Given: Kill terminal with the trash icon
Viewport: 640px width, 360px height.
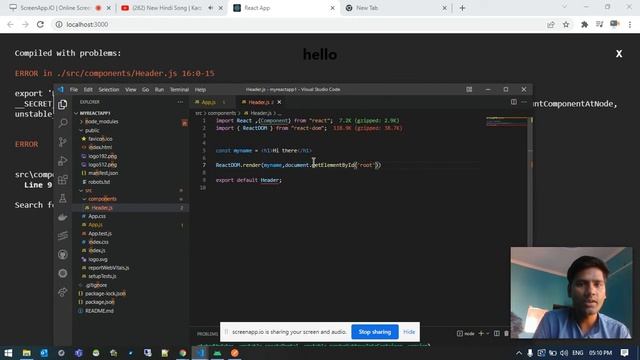Looking at the screenshot, I should click(506, 333).
